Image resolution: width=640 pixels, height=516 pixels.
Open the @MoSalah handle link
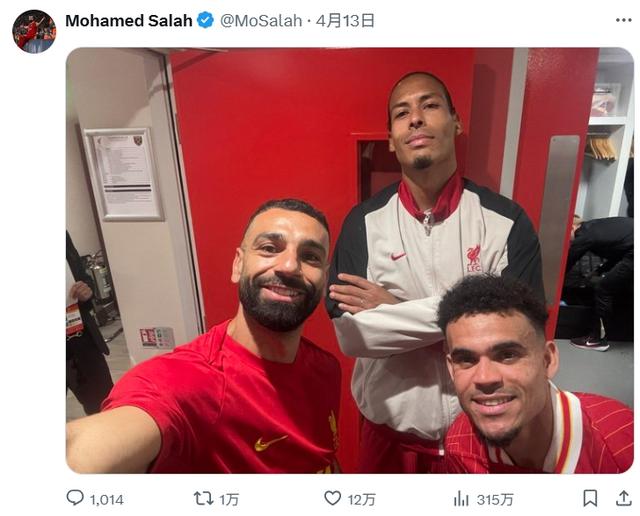point(261,20)
